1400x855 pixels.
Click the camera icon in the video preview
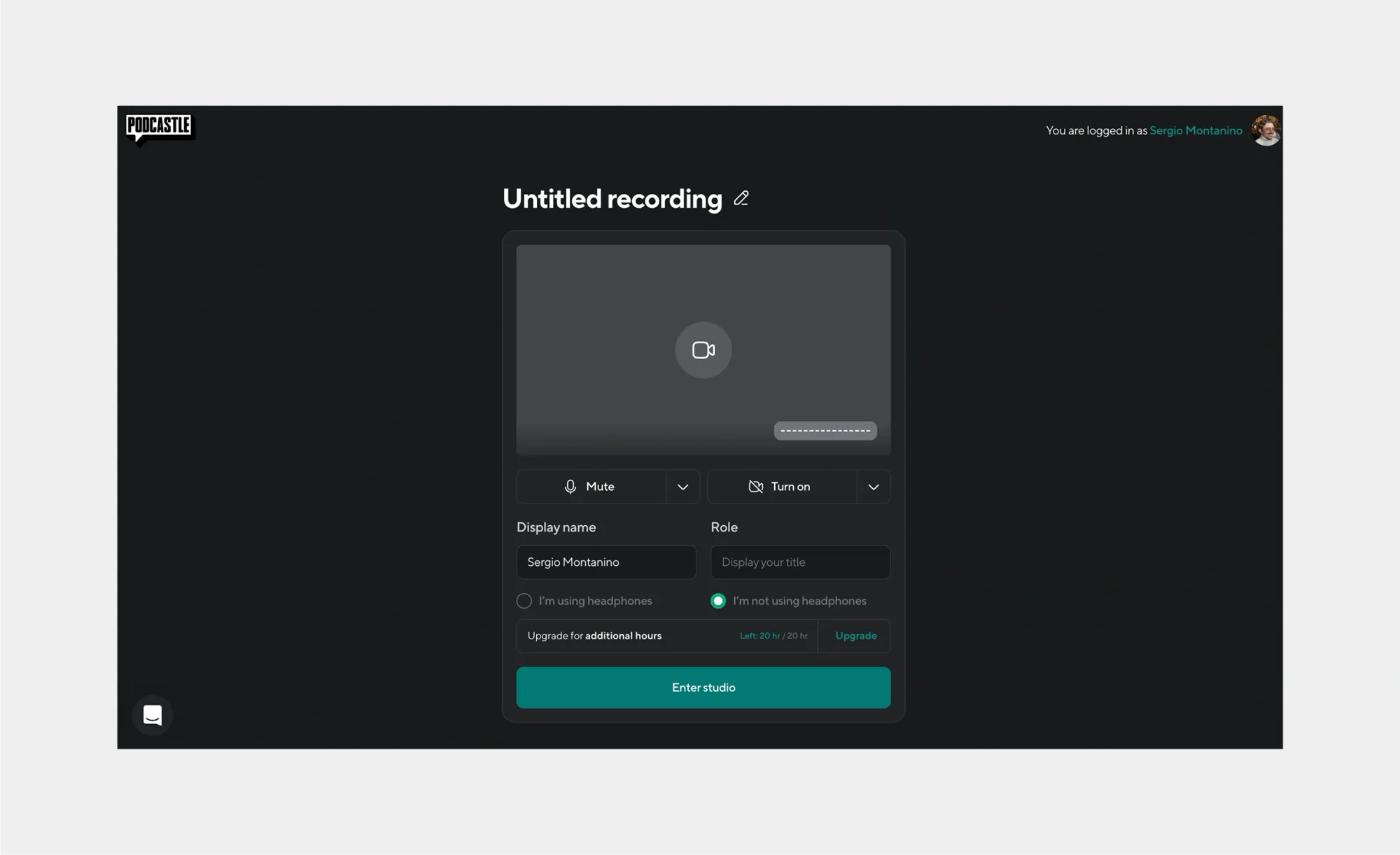coord(703,350)
